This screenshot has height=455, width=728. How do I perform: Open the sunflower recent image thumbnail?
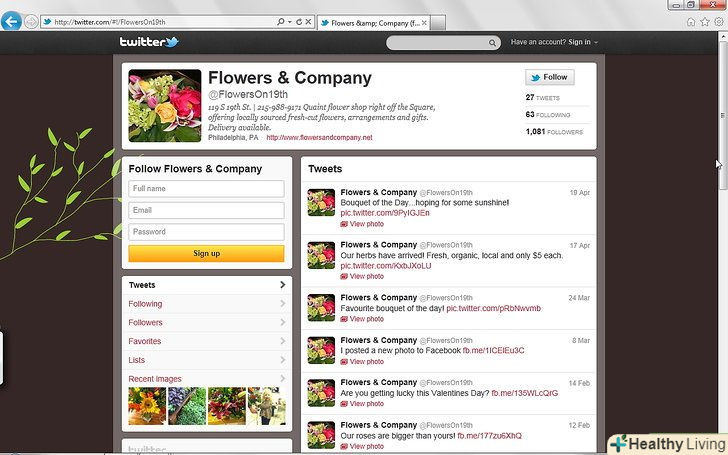click(147, 406)
